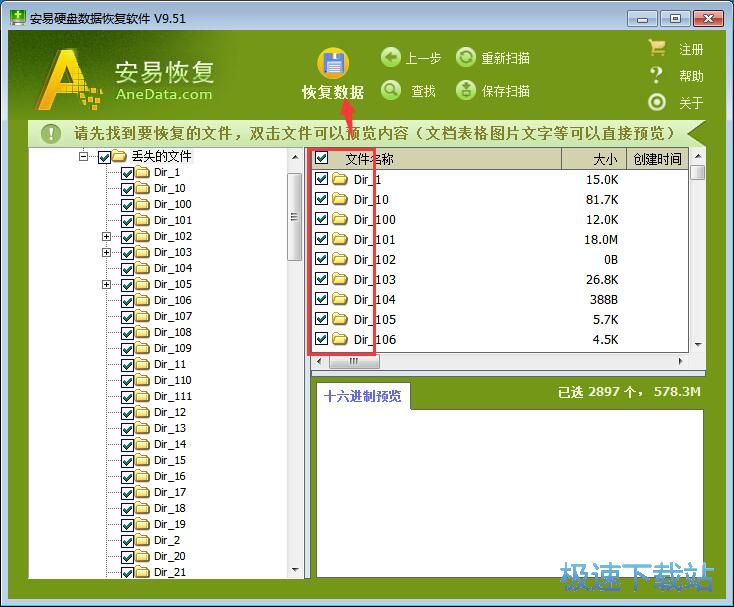The height and width of the screenshot is (607, 734).
Task: Click the folder icon of Dir_10 in the file list
Action: coord(340,199)
